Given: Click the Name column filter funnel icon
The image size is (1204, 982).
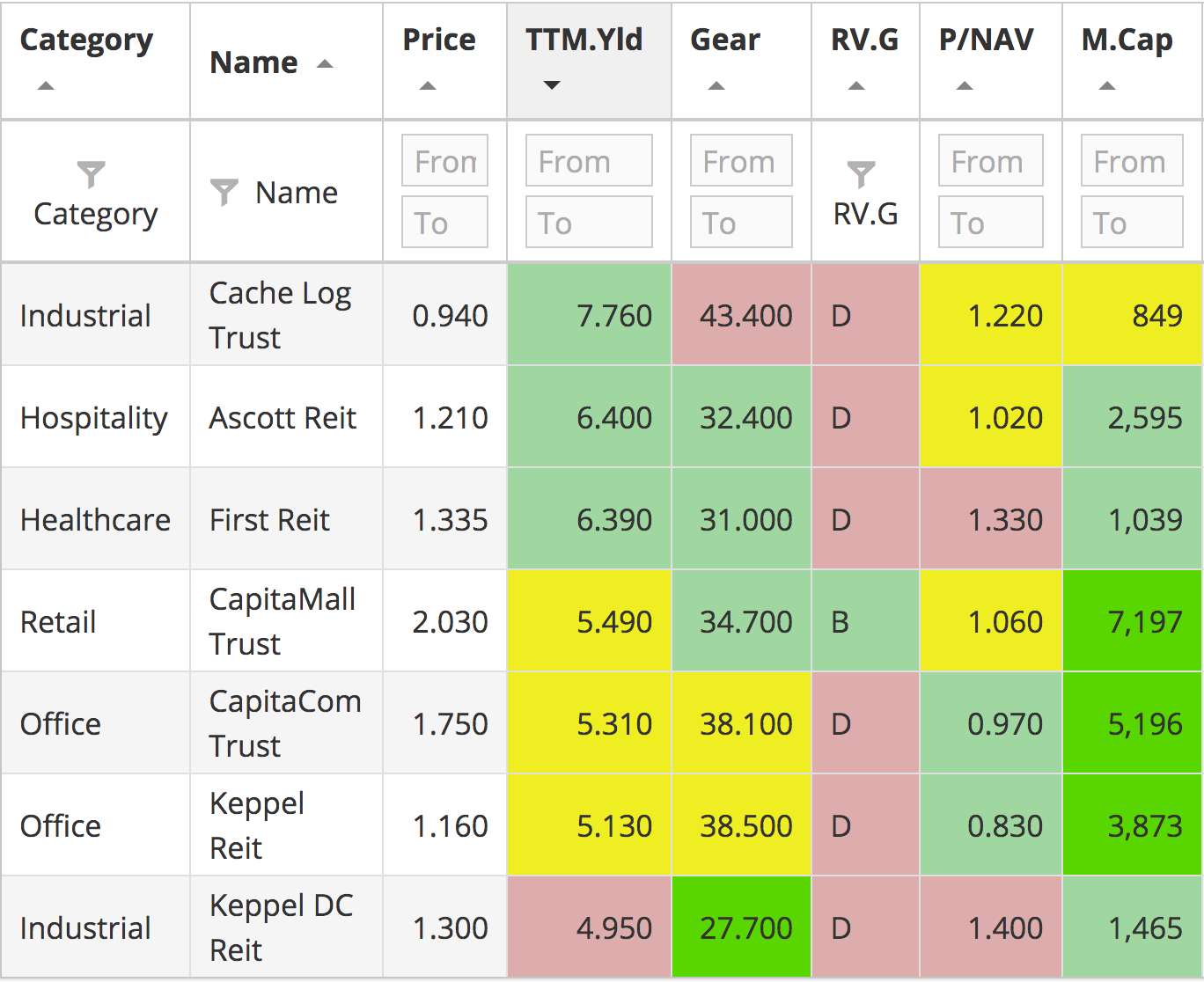Looking at the screenshot, I should (224, 192).
